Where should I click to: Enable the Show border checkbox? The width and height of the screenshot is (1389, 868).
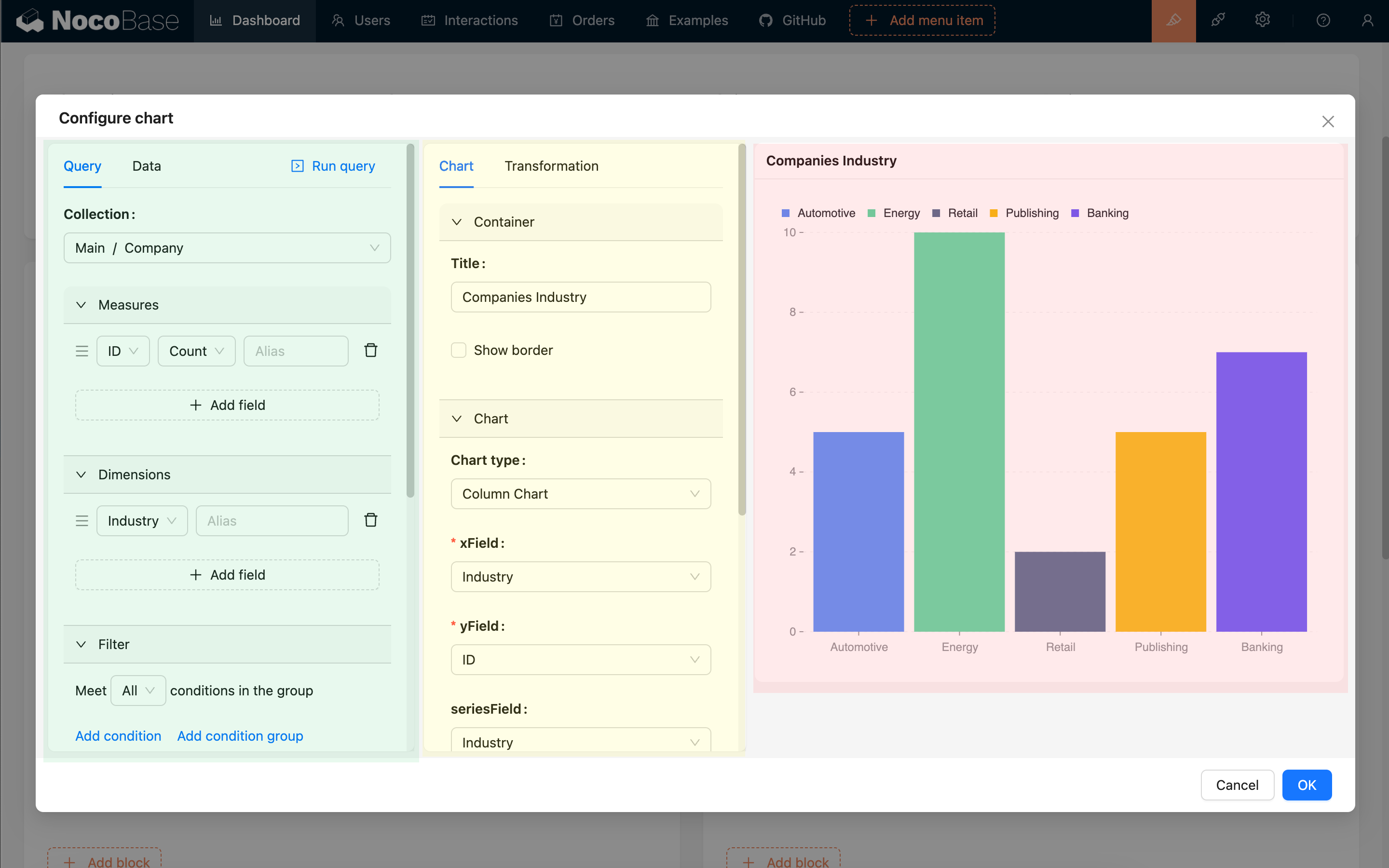459,350
